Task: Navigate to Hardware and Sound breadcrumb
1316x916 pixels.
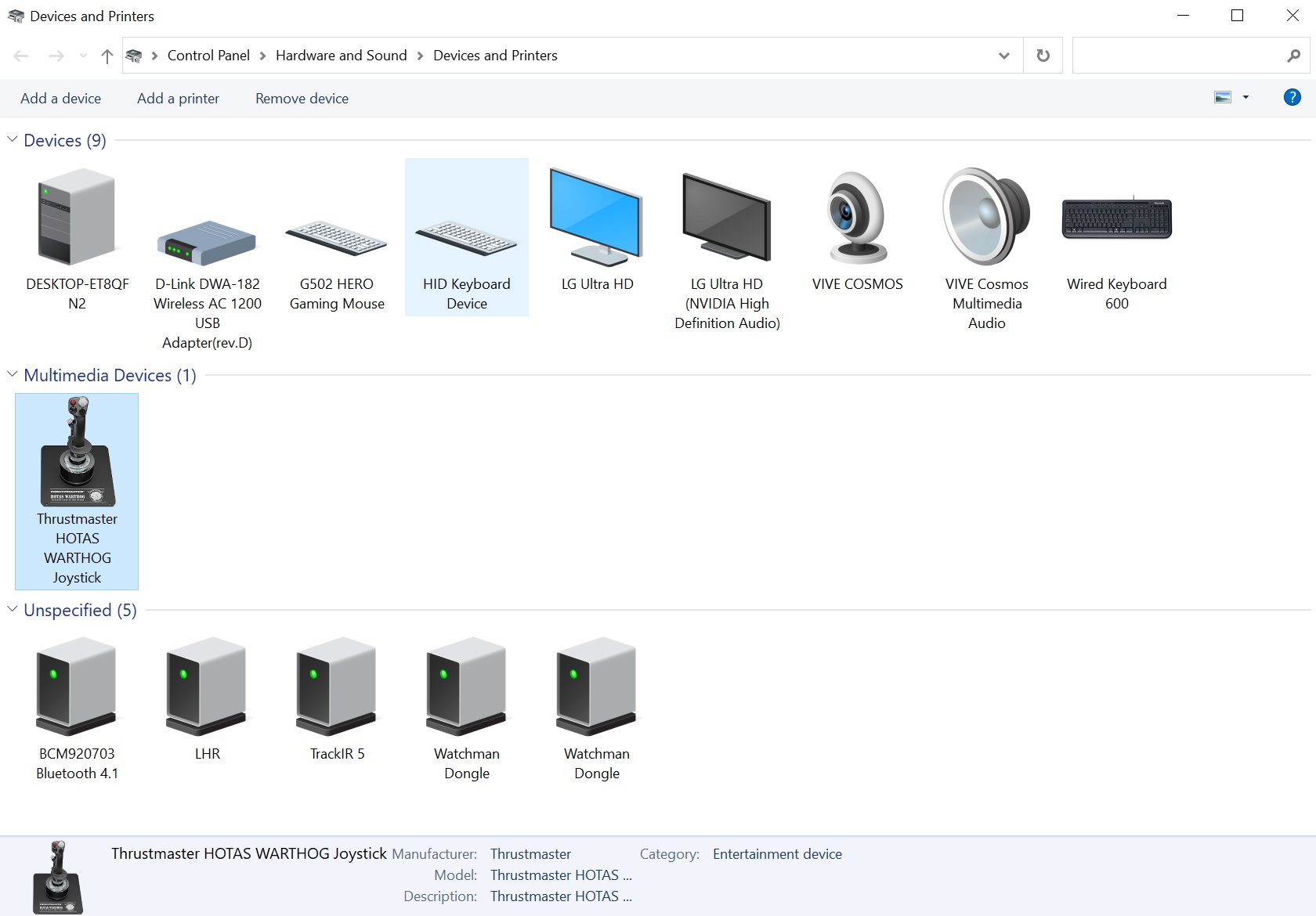Action: 342,56
